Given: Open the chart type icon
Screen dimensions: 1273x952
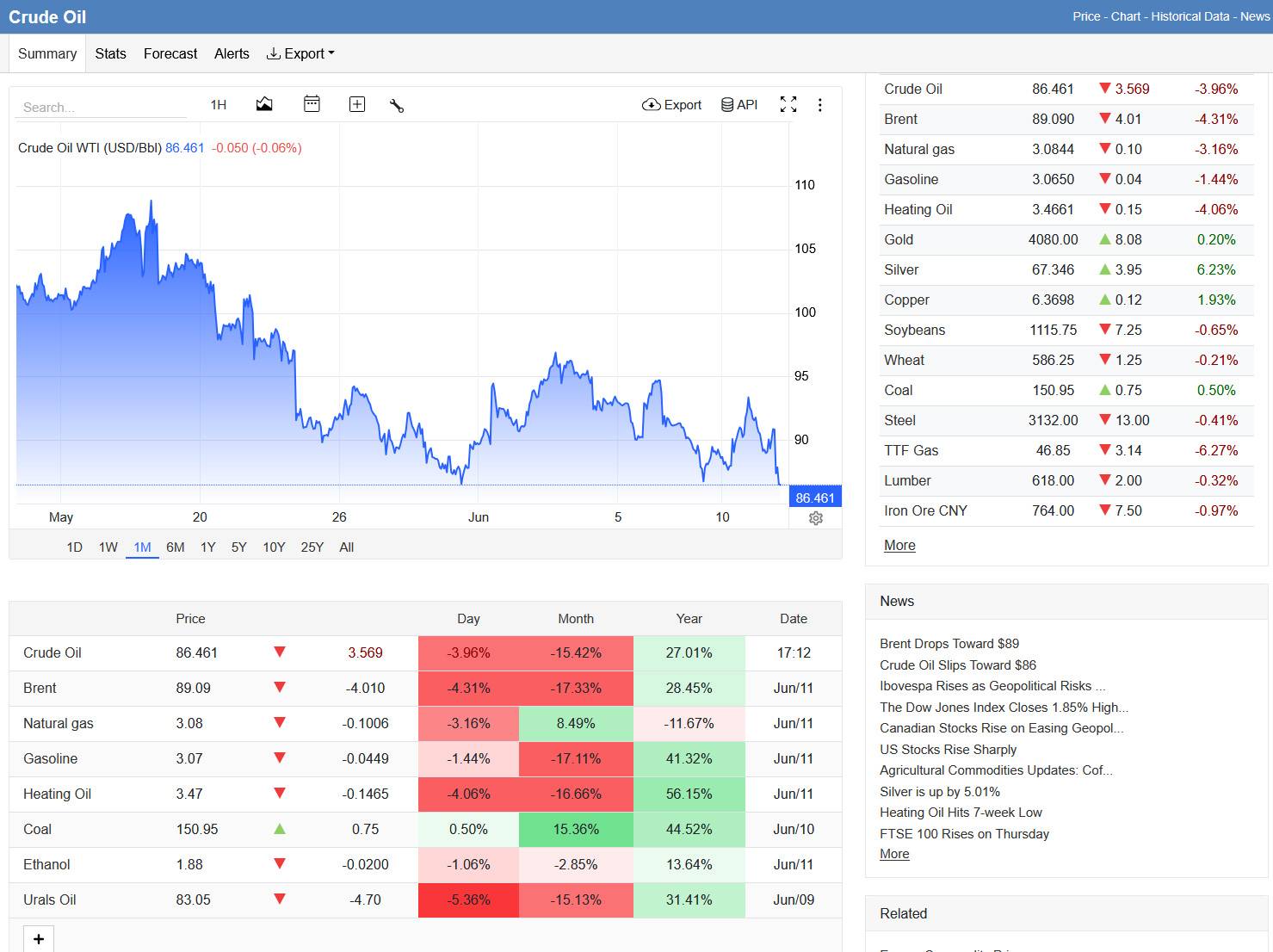Looking at the screenshot, I should click(264, 104).
